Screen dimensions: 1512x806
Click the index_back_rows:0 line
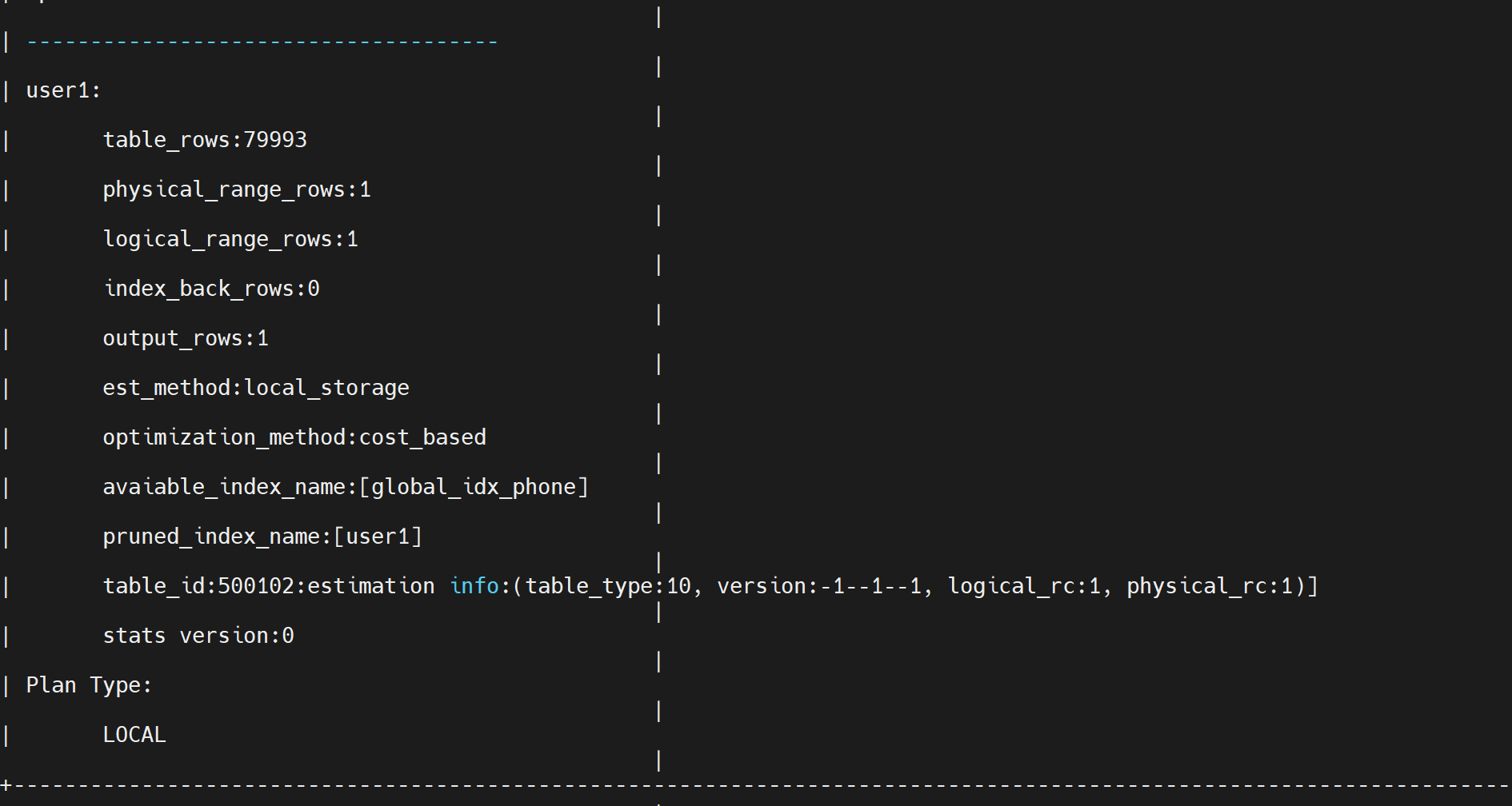(211, 289)
